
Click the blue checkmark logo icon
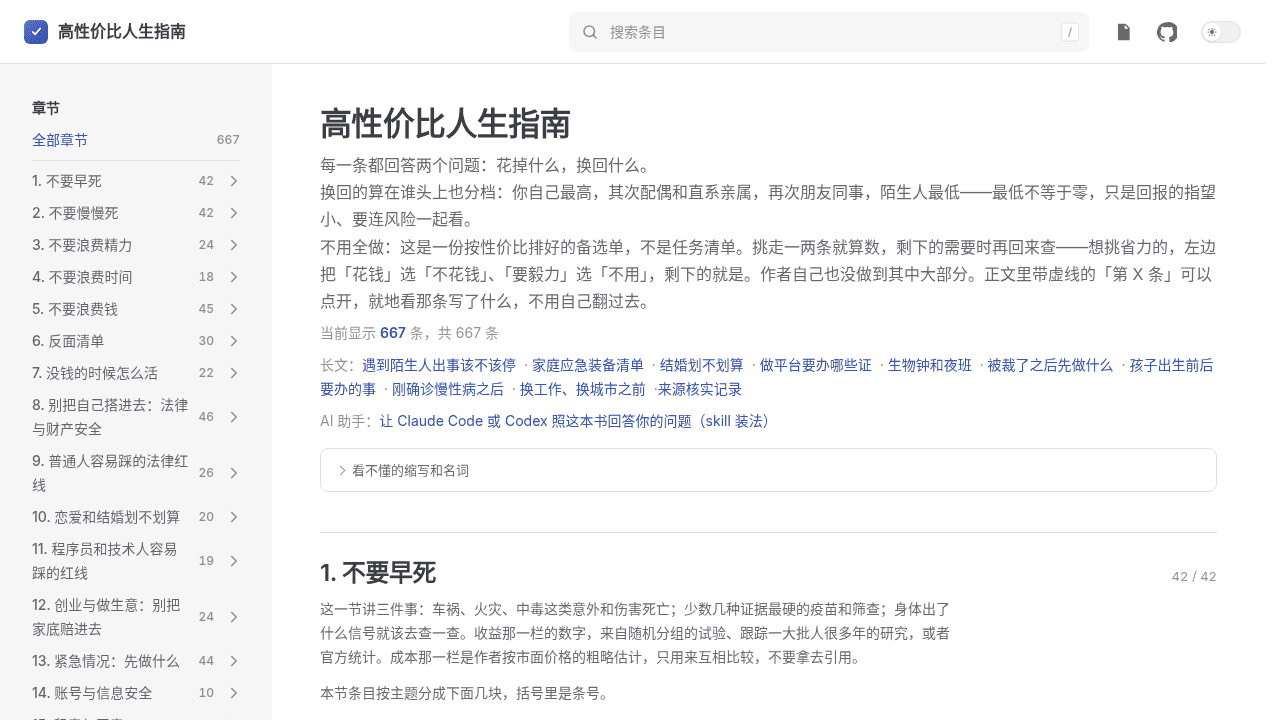click(x=36, y=32)
